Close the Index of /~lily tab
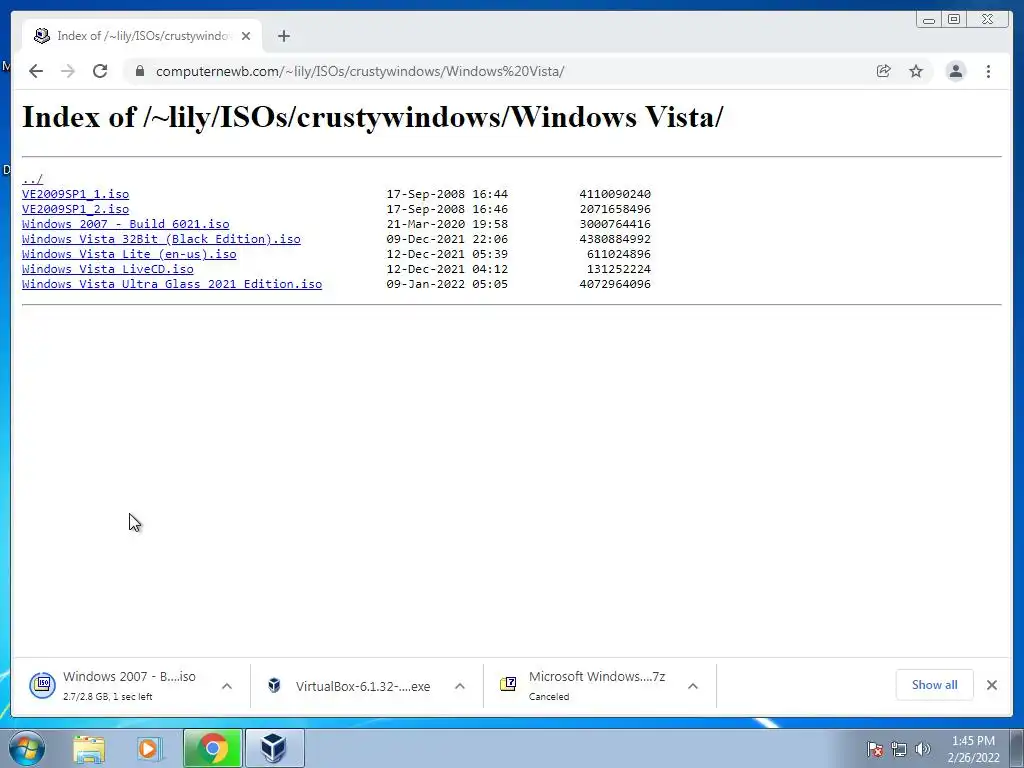The width and height of the screenshot is (1024, 768). 246,36
